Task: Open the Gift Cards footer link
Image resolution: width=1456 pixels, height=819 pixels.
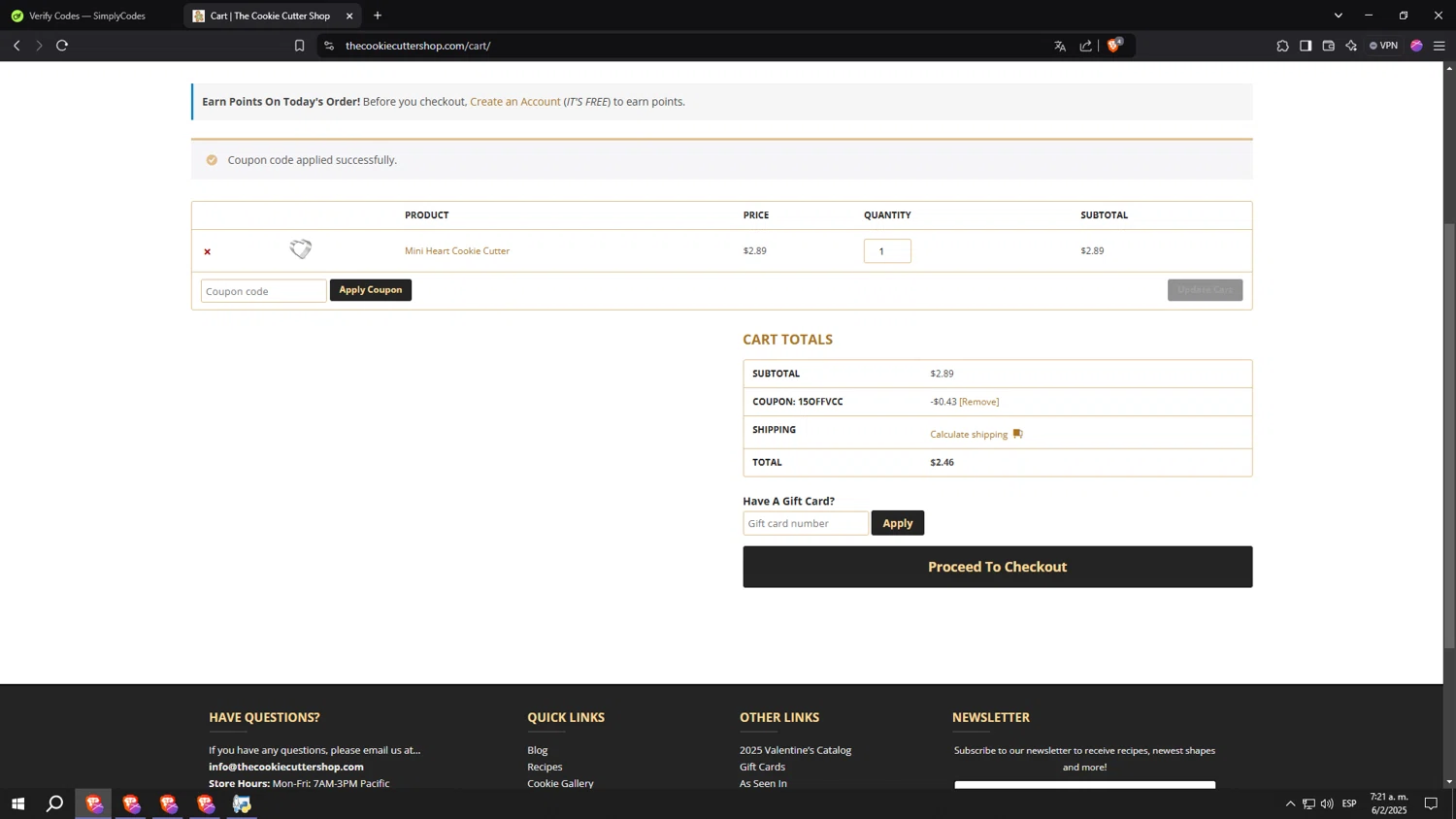Action: point(762,767)
